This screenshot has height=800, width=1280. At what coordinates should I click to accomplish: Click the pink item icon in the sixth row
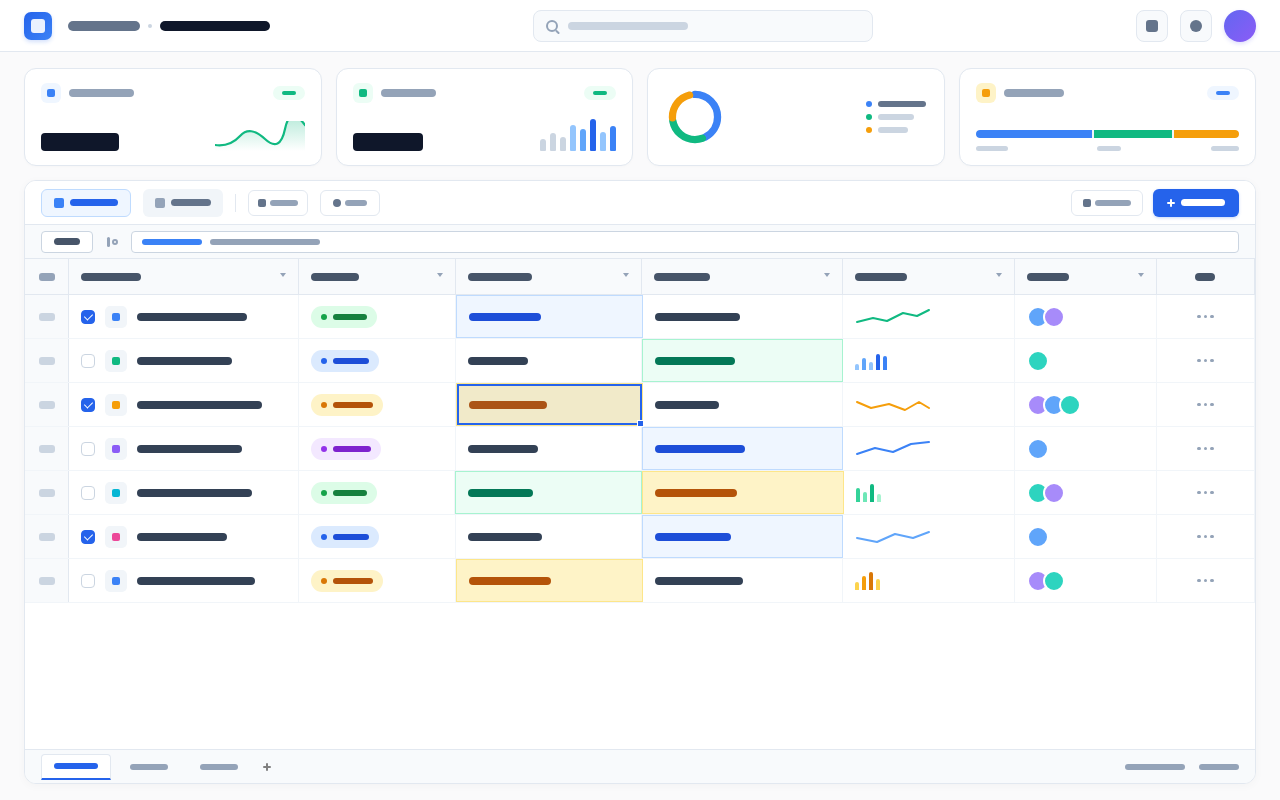click(x=116, y=537)
